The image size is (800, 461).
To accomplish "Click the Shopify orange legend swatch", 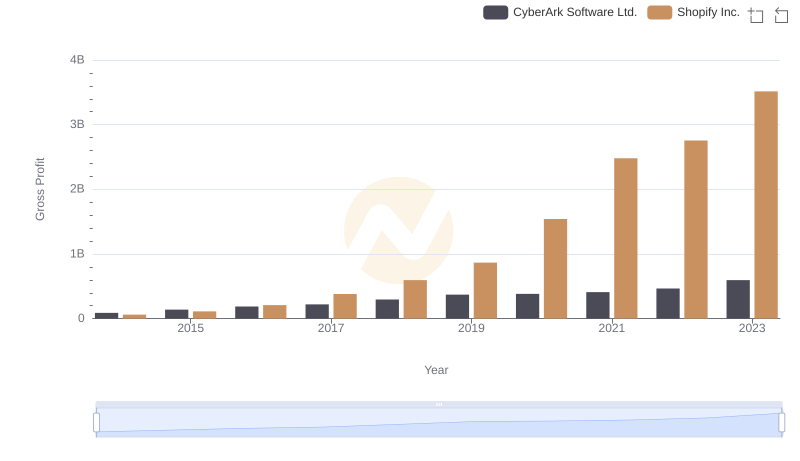I will 660,12.
